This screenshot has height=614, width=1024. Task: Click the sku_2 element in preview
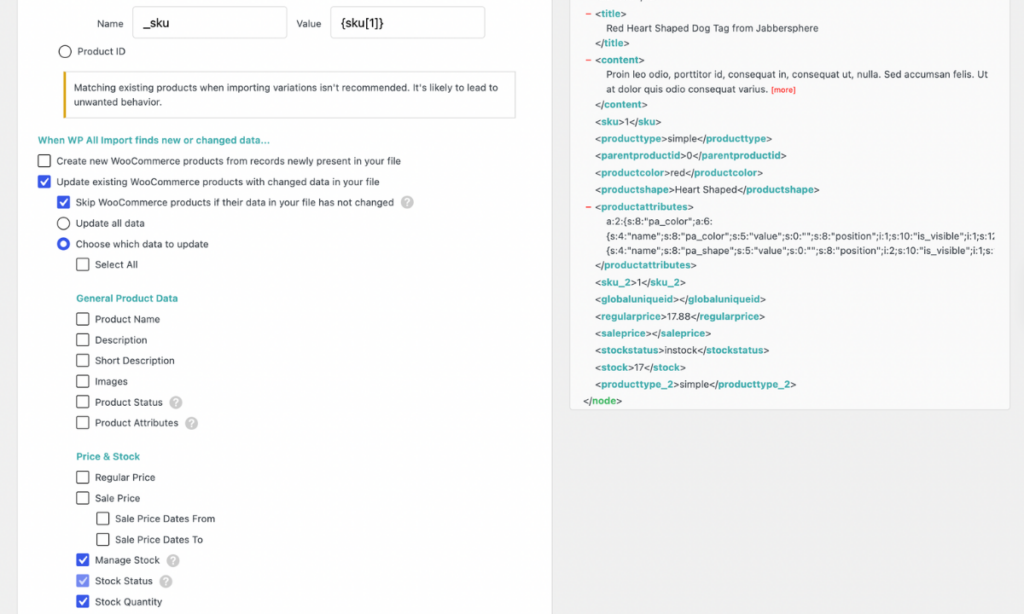tap(640, 283)
